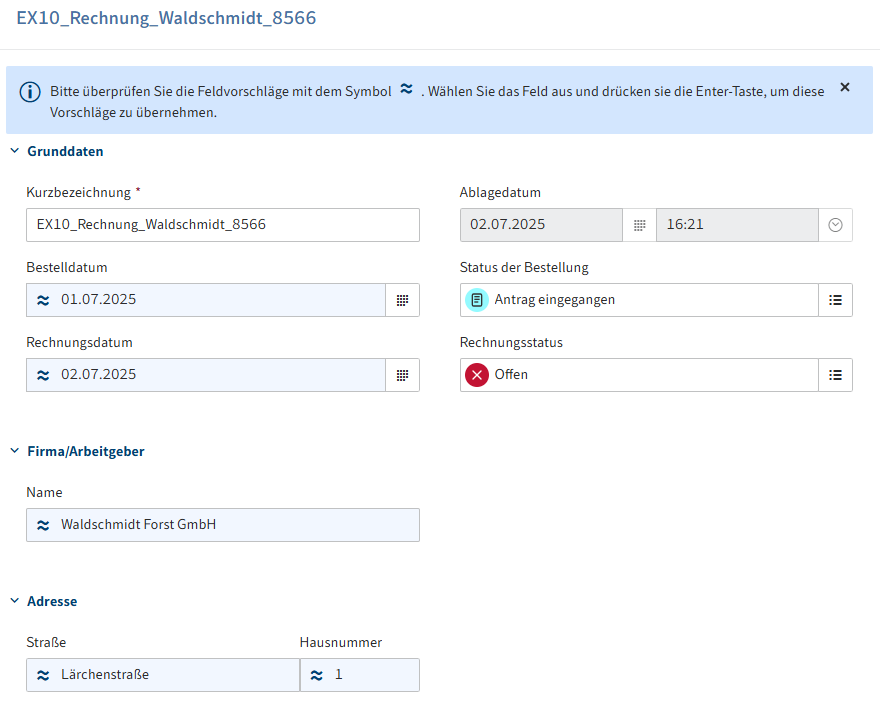
Task: Click the Ablagedatum date field 02.07.2025
Action: [x=541, y=225]
